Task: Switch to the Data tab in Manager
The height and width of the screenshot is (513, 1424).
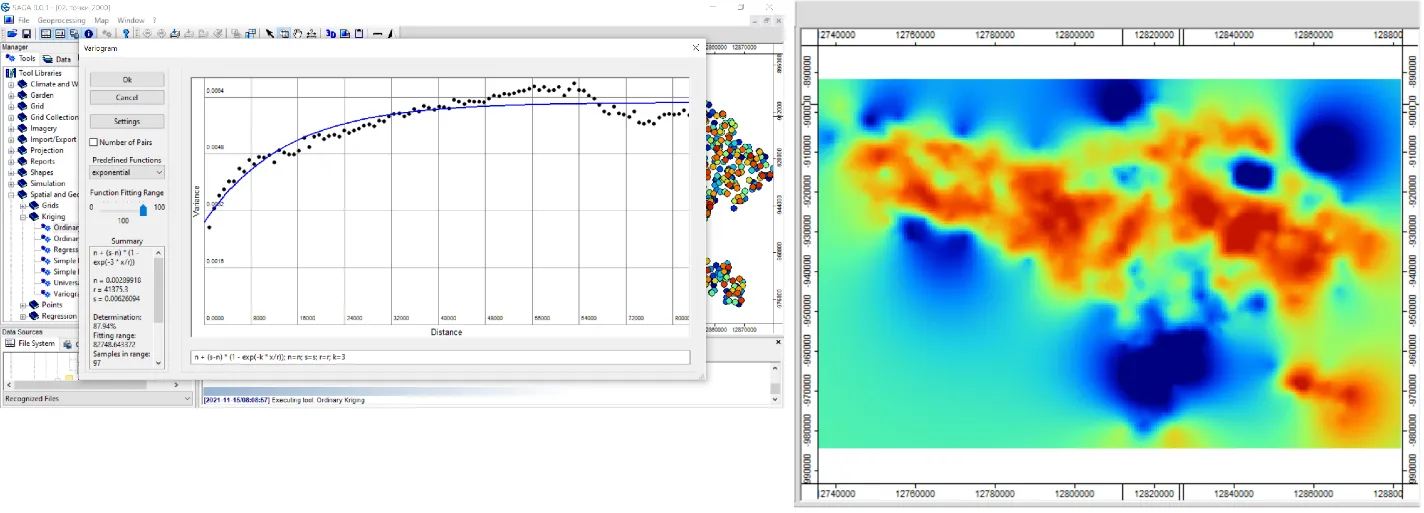Action: pyautogui.click(x=57, y=59)
